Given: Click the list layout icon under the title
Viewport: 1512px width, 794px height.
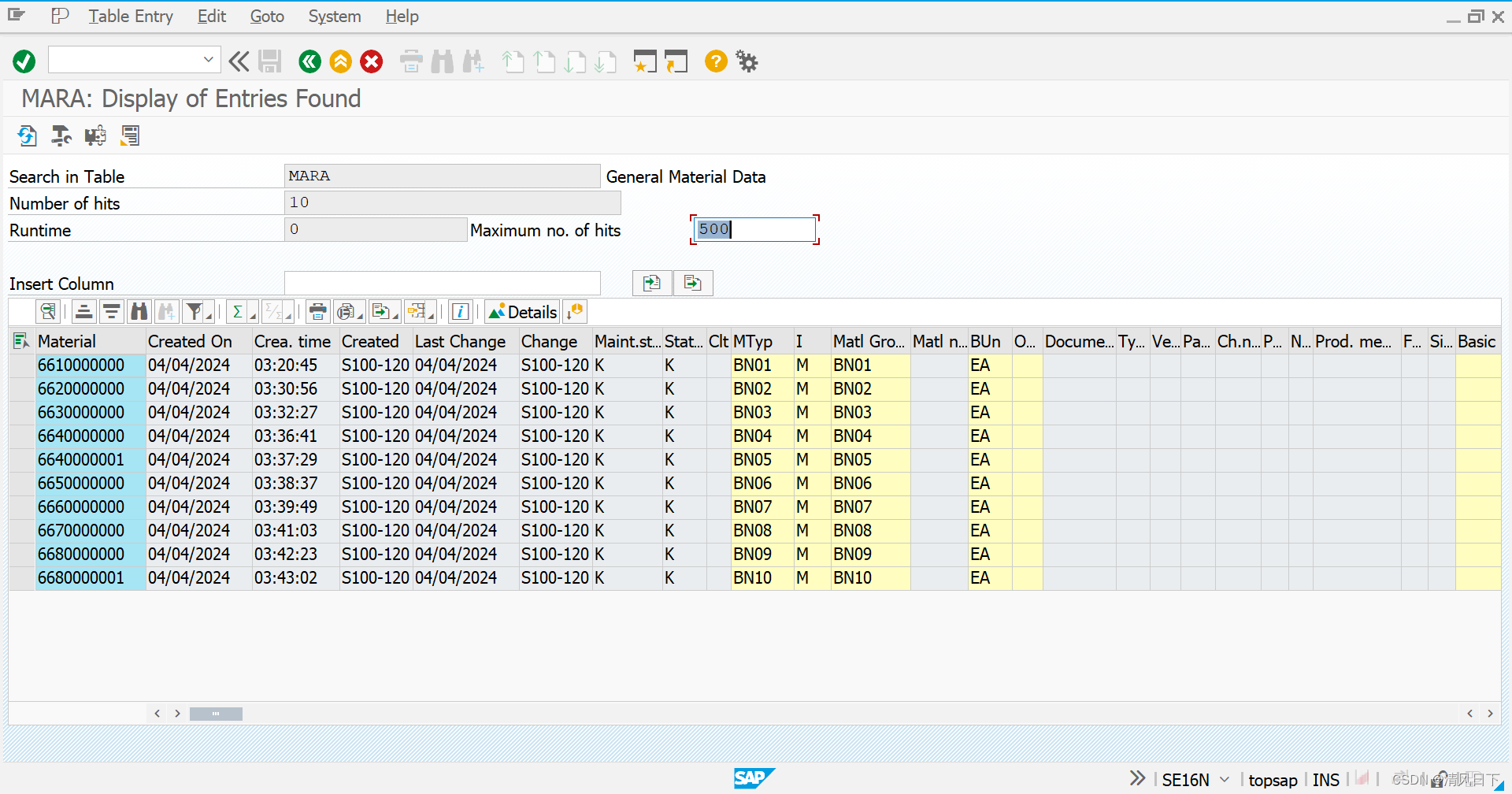Looking at the screenshot, I should pos(130,135).
